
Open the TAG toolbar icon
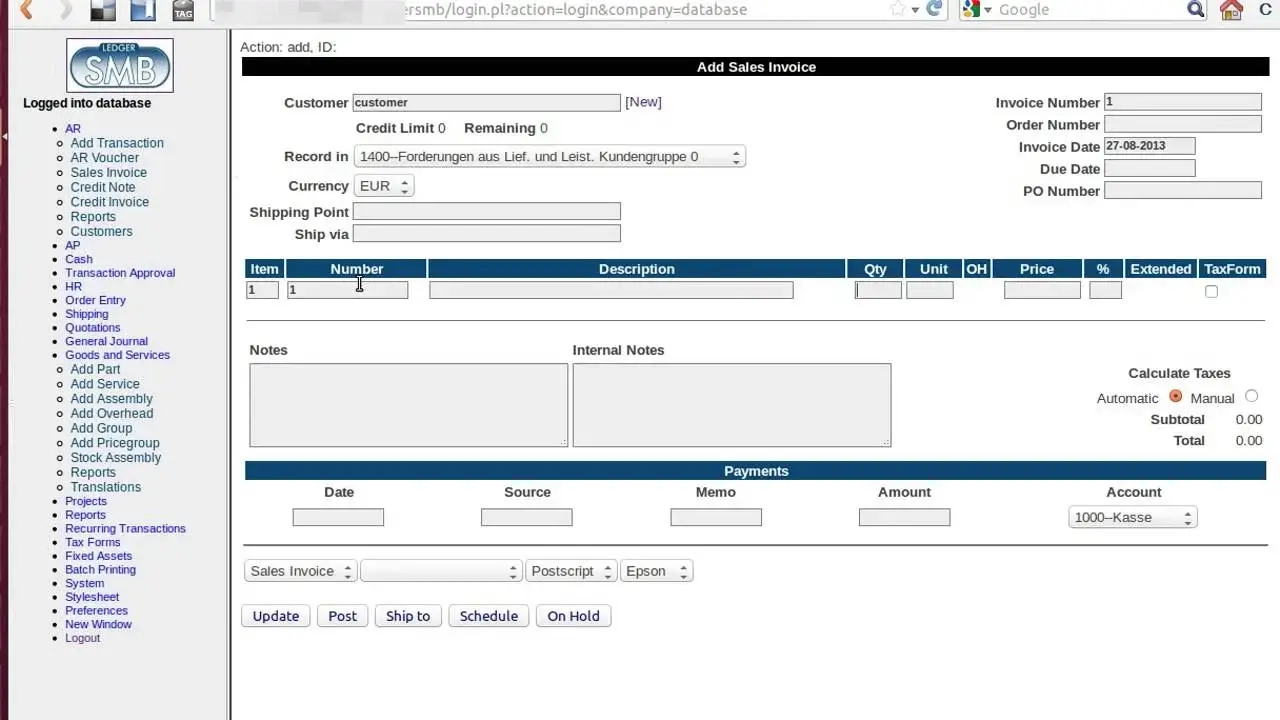point(182,10)
